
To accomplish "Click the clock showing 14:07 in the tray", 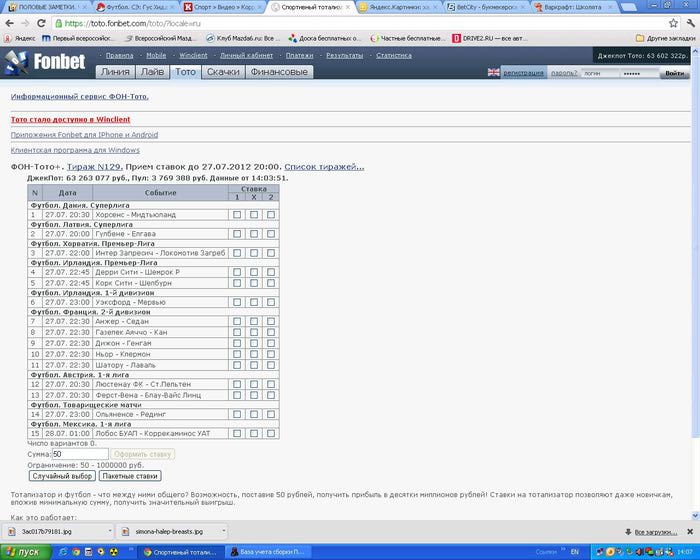I will (x=687, y=552).
